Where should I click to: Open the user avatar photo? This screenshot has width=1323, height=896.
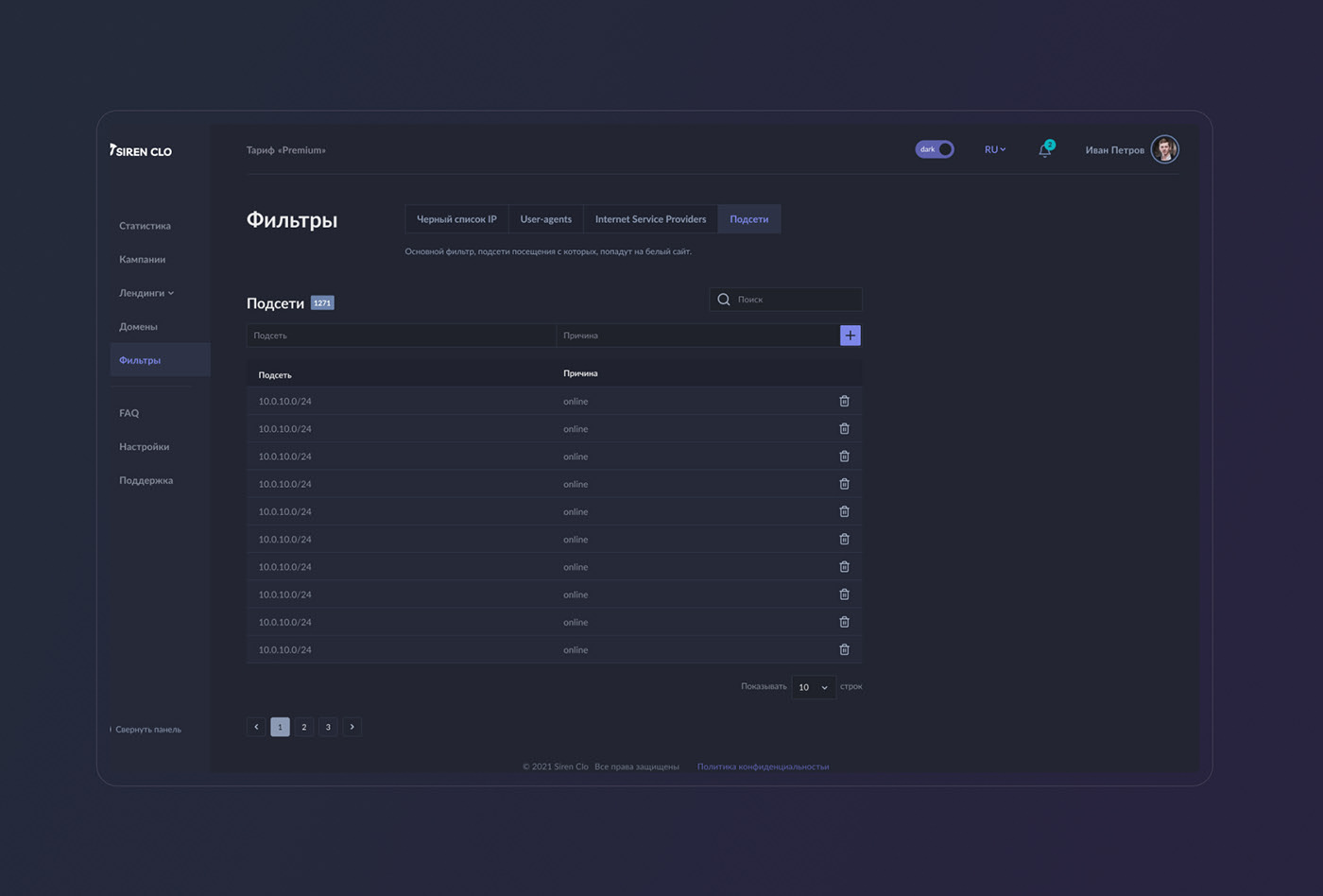1164,149
